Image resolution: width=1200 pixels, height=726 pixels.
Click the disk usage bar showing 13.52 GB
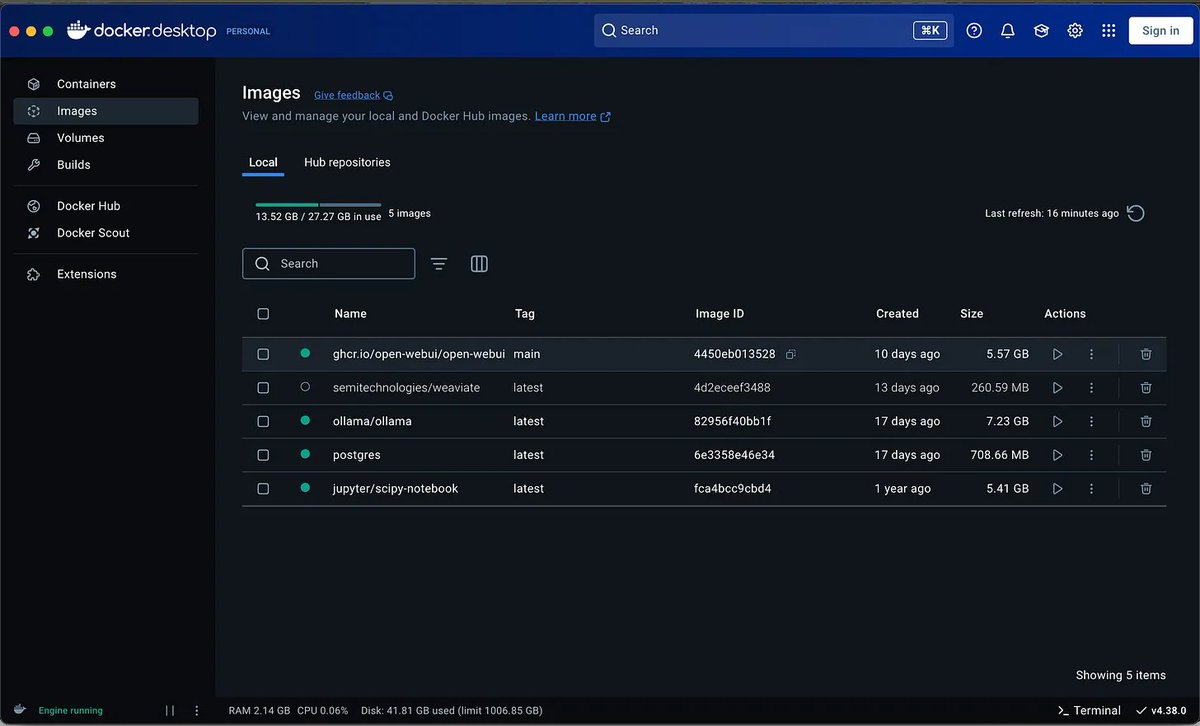318,205
